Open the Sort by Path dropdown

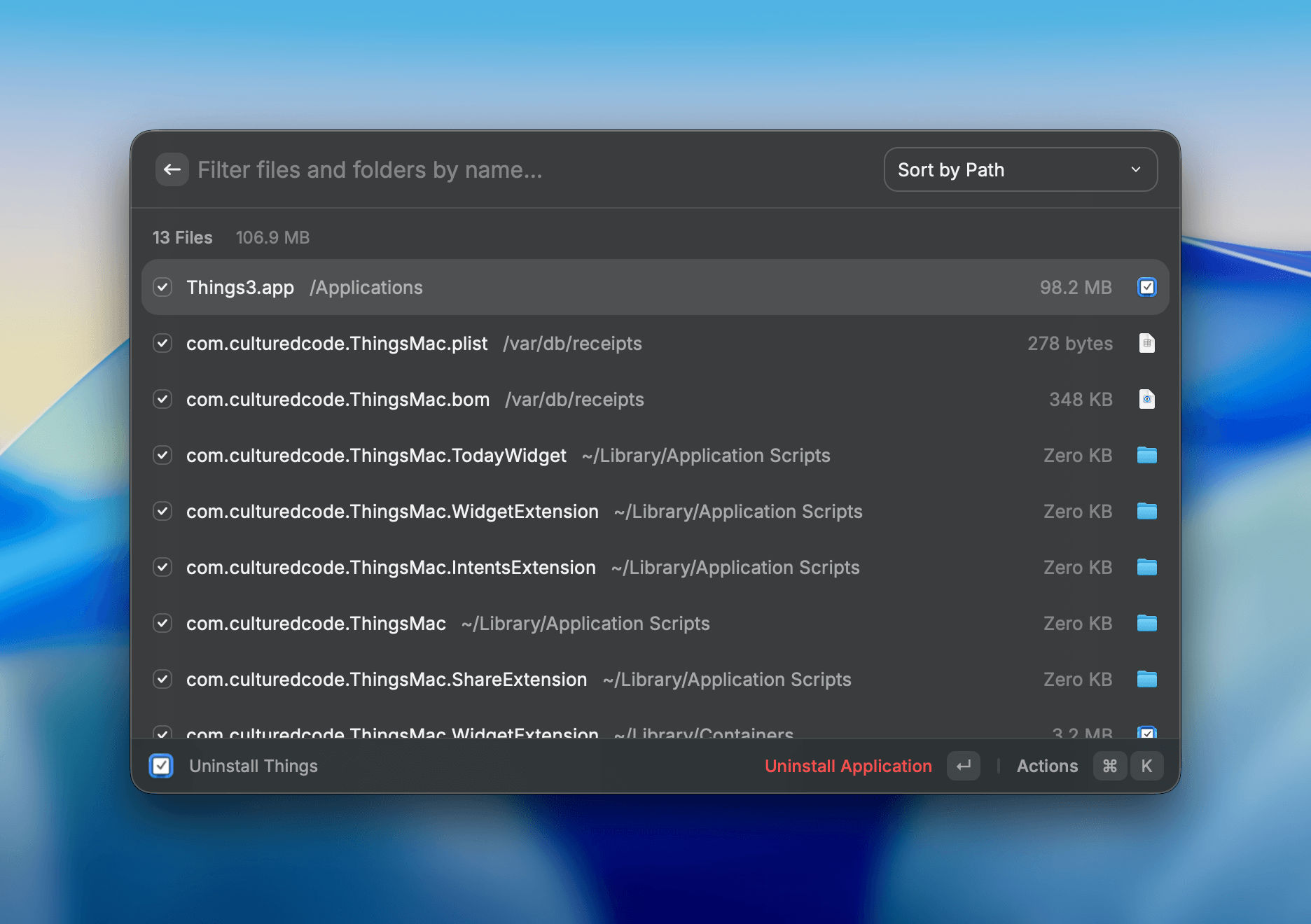(x=1020, y=169)
